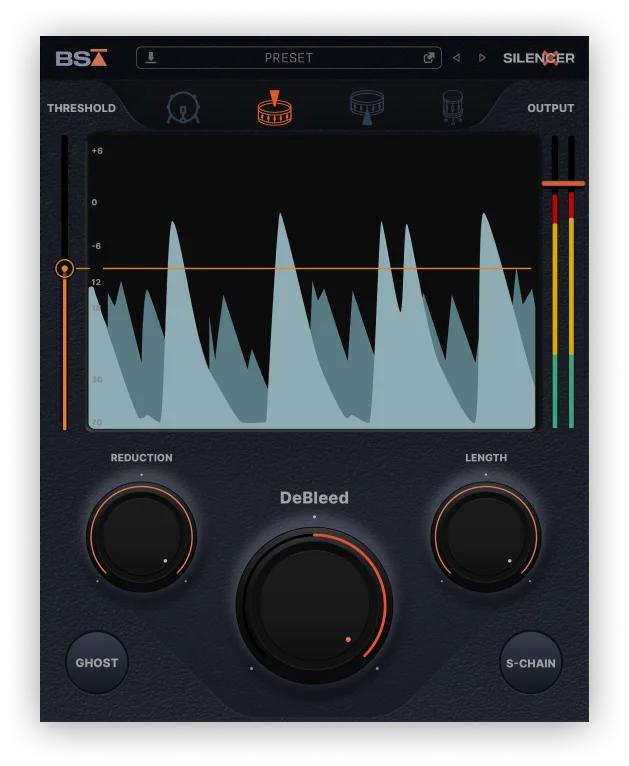Click the waveform display area
The image size is (629, 766).
(312, 282)
